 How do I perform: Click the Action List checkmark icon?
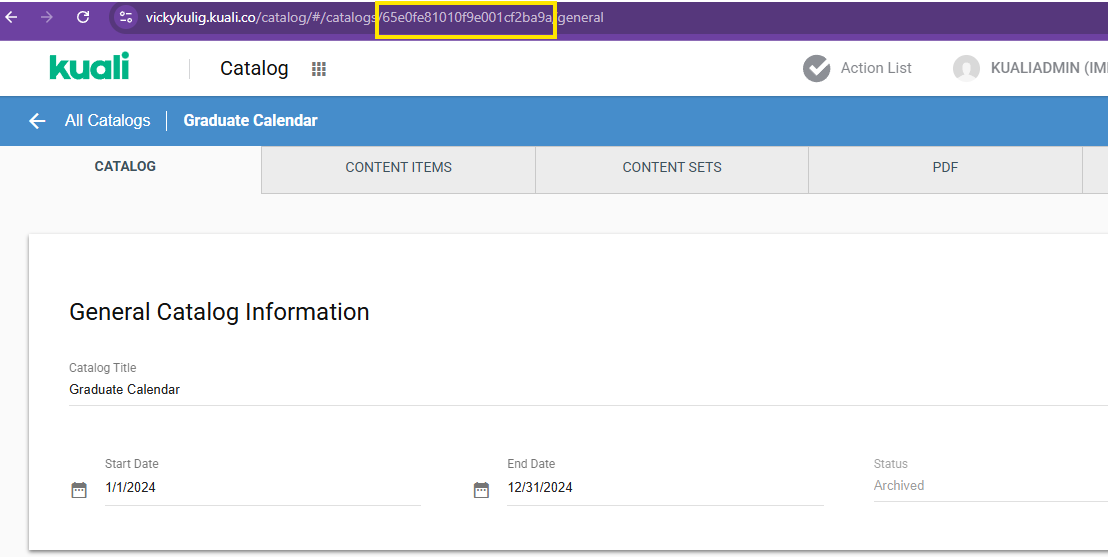tap(816, 69)
